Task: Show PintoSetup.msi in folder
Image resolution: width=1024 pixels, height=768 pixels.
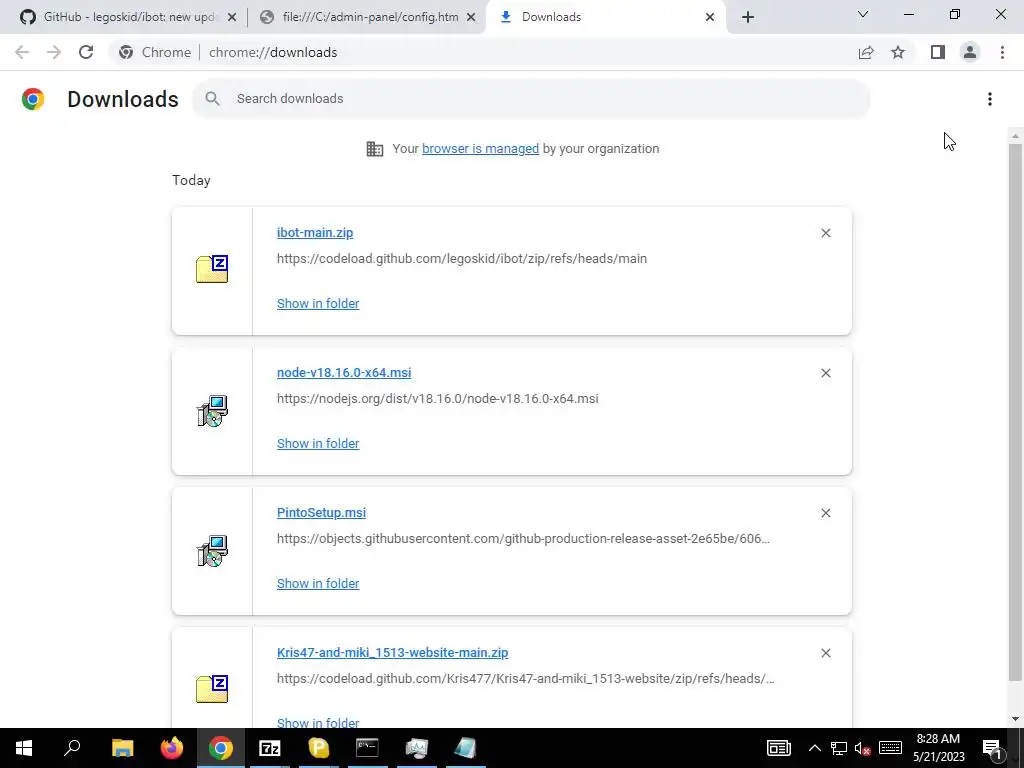Action: pyautogui.click(x=317, y=583)
